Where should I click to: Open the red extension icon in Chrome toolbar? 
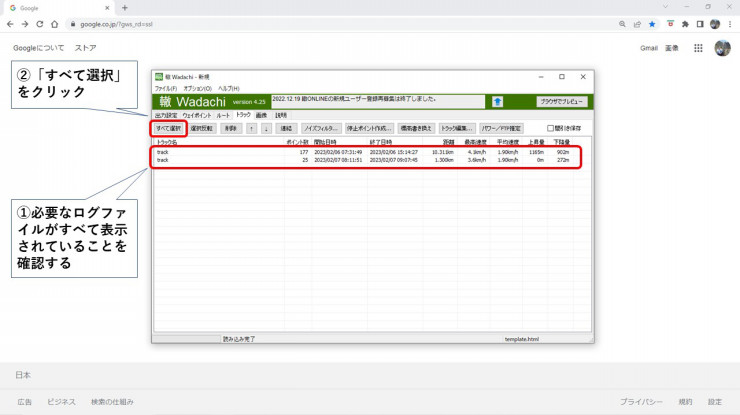[670, 24]
